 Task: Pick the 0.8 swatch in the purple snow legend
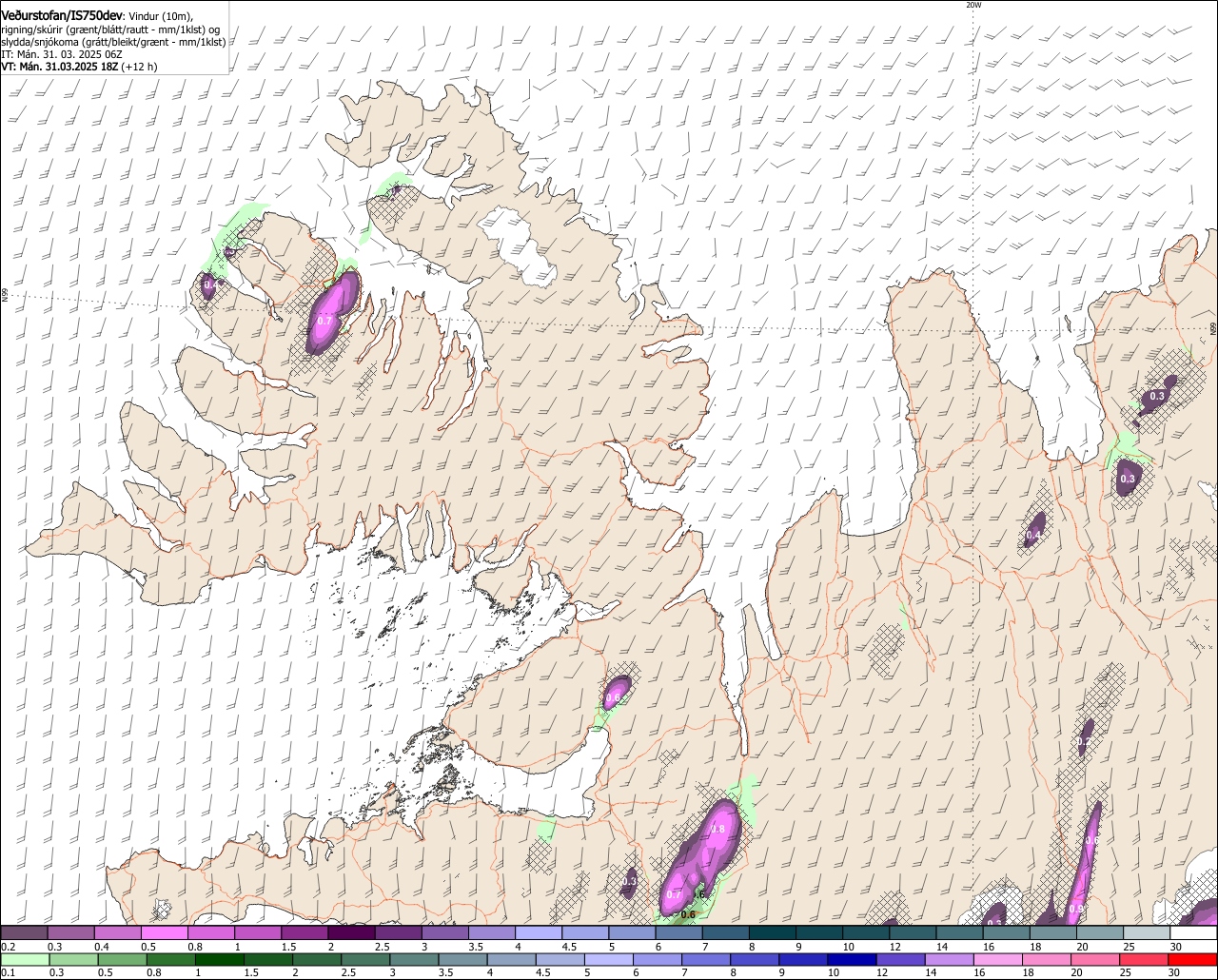point(209,933)
